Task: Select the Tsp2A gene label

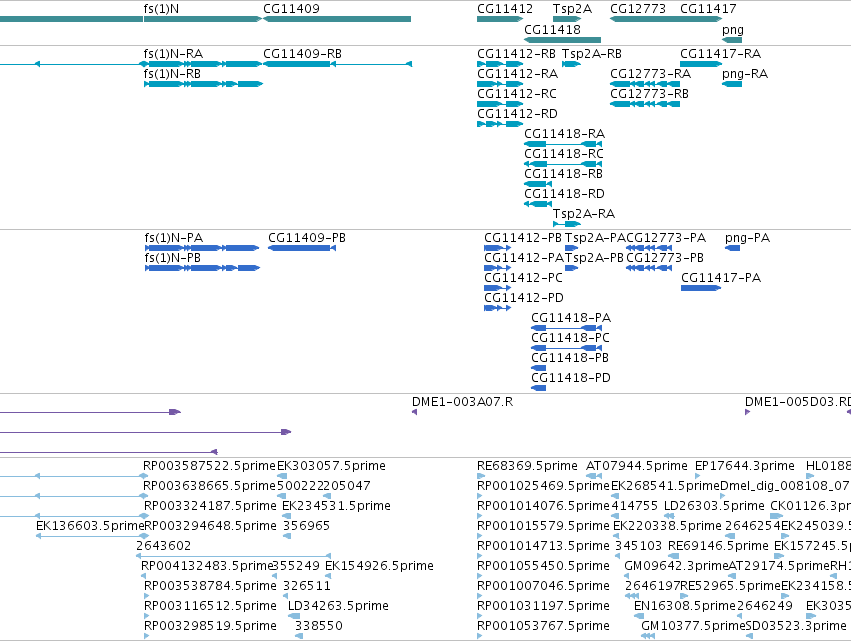Action: click(572, 9)
